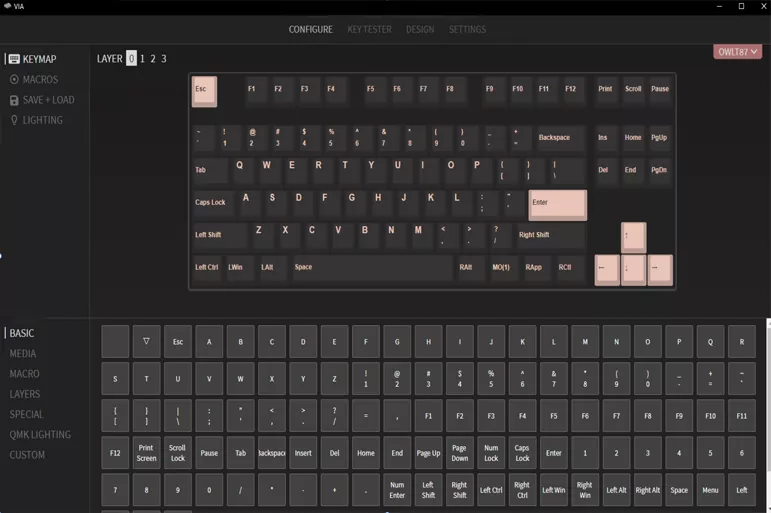Open the MACRO keycode category
Screen dimensions: 771x513
pos(24,374)
